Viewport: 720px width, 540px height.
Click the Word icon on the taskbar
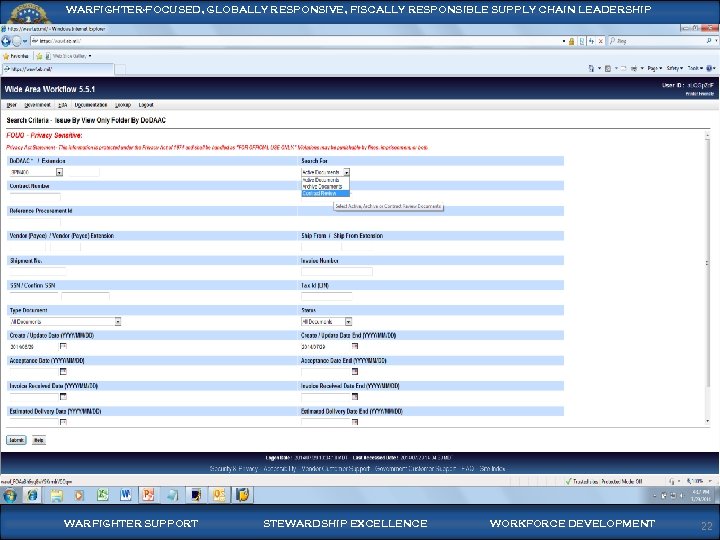pos(125,495)
